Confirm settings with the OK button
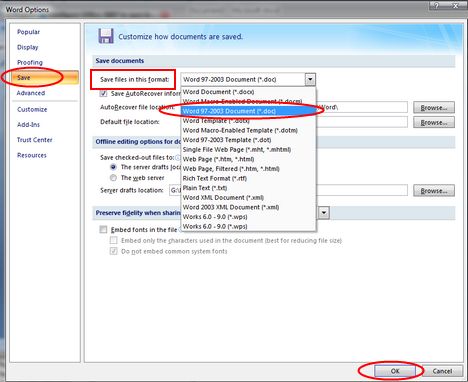The image size is (468, 382). tap(395, 371)
